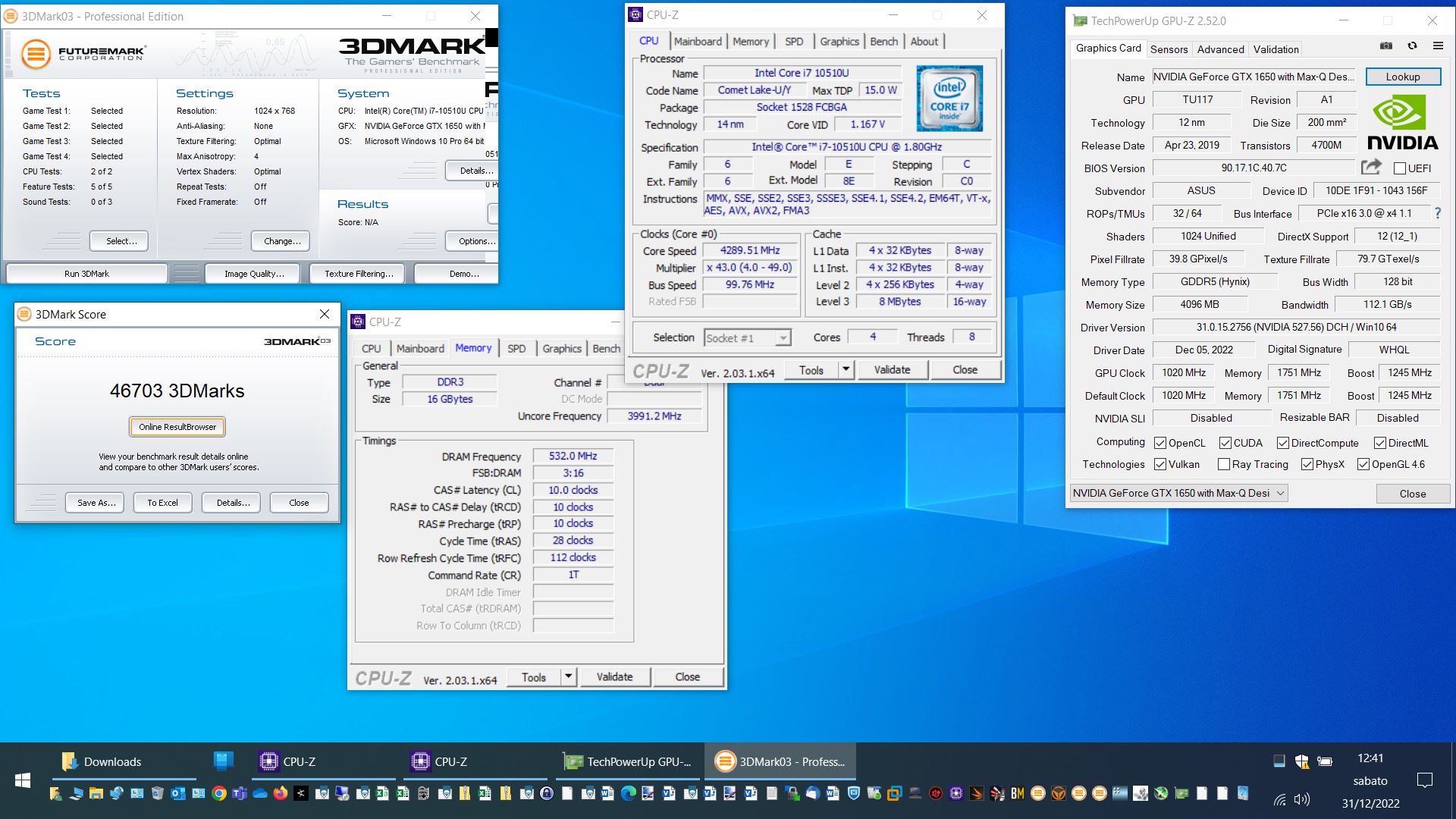1456x819 pixels.
Task: Click battery icon in system tray
Action: pyautogui.click(x=1325, y=761)
